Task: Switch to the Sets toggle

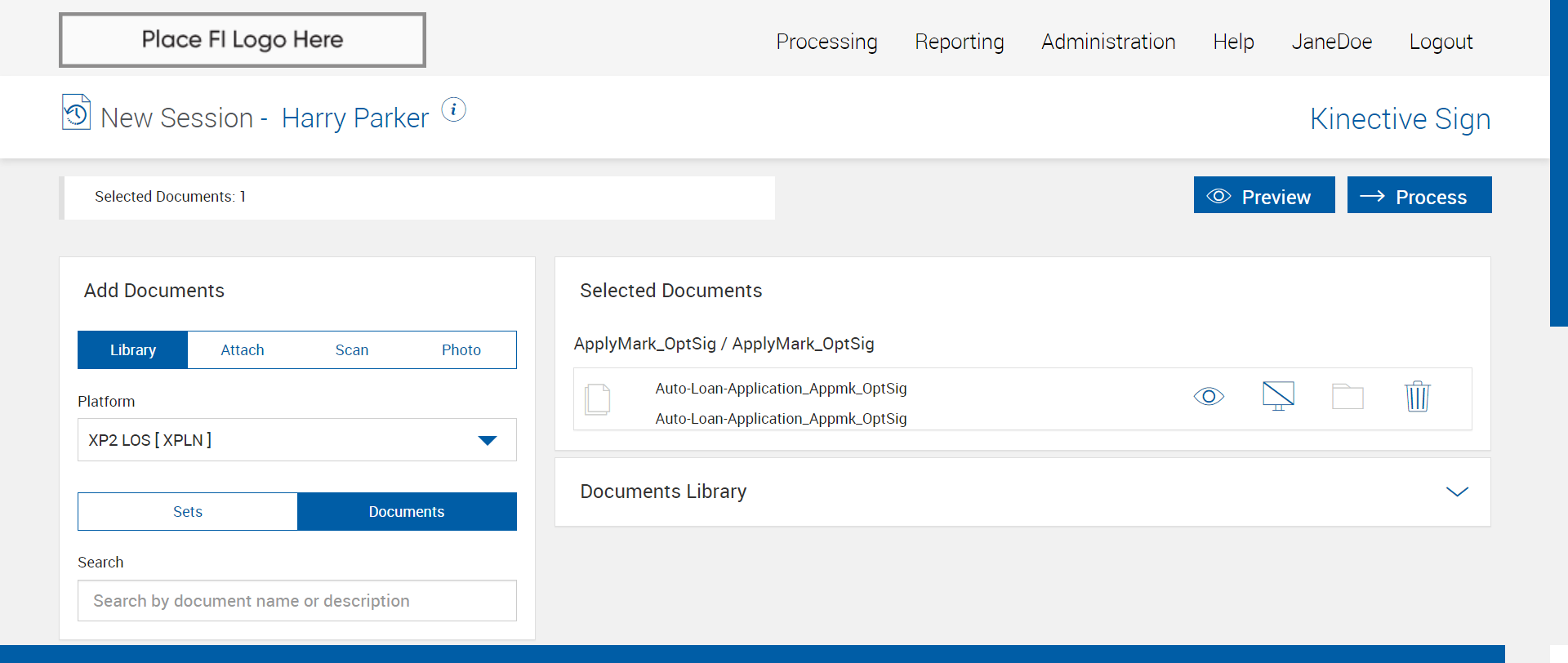Action: tap(188, 512)
